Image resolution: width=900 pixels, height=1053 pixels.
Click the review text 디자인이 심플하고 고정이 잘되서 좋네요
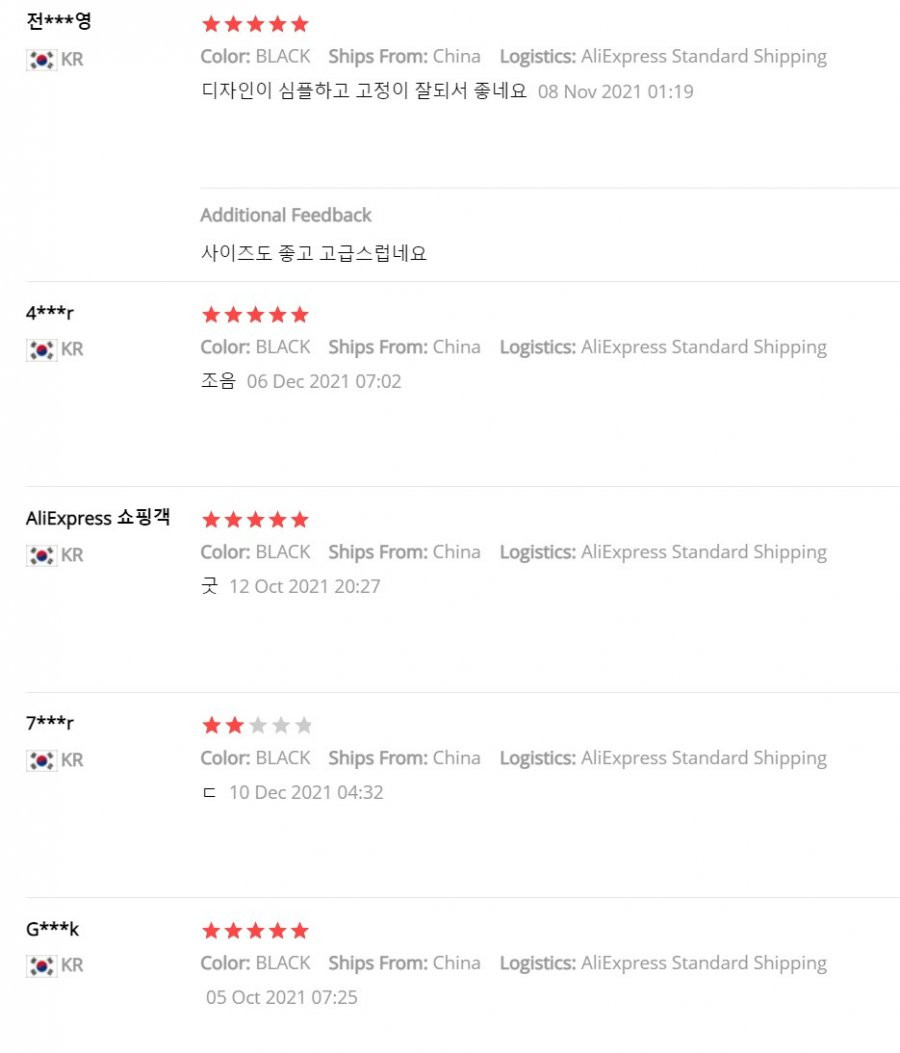coord(364,91)
